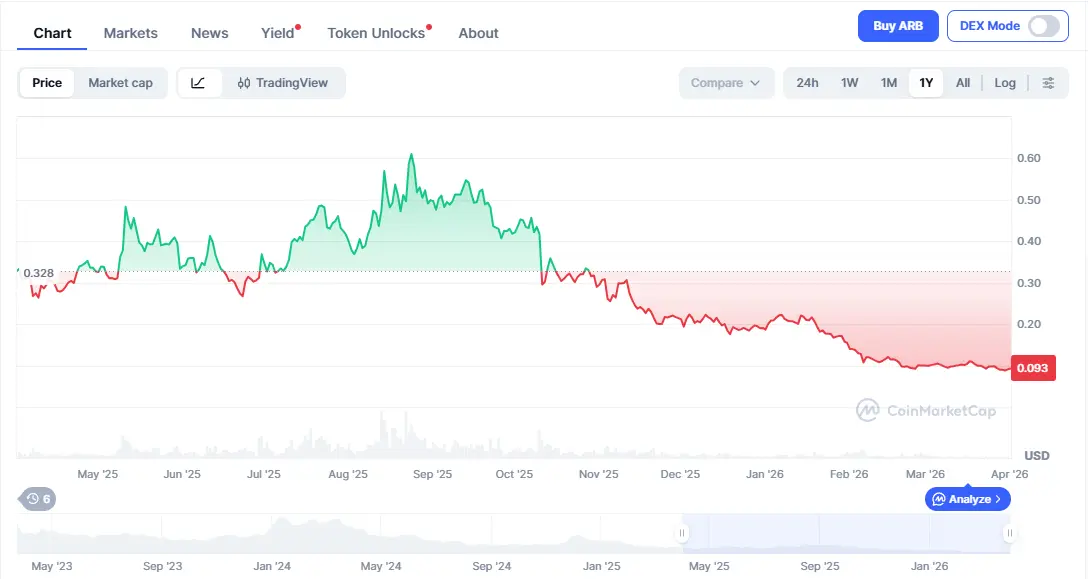Viewport: 1088px width, 579px height.
Task: Click the Buy ARB button
Action: point(897,26)
